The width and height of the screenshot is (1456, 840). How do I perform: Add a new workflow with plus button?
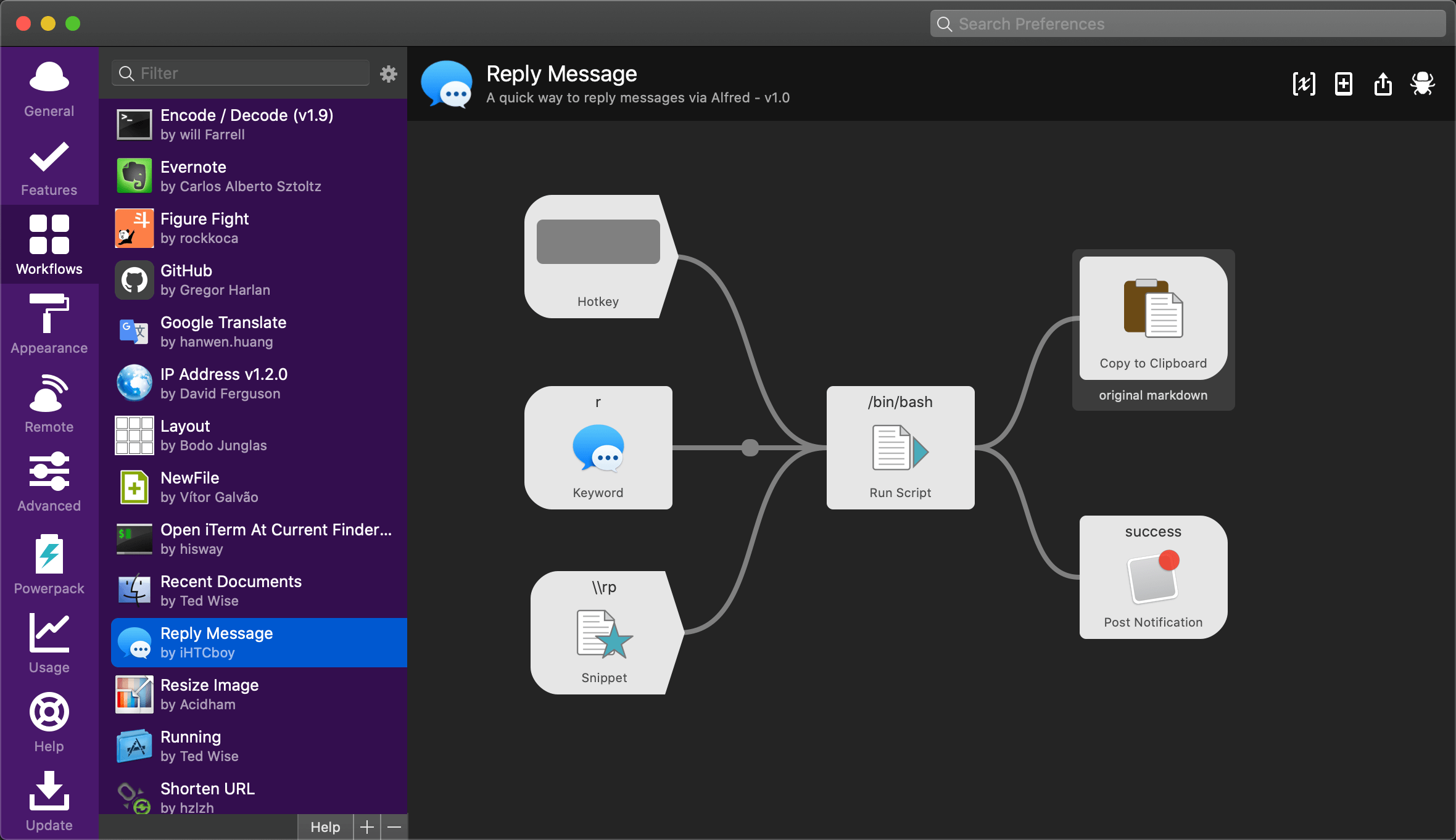pos(367,827)
